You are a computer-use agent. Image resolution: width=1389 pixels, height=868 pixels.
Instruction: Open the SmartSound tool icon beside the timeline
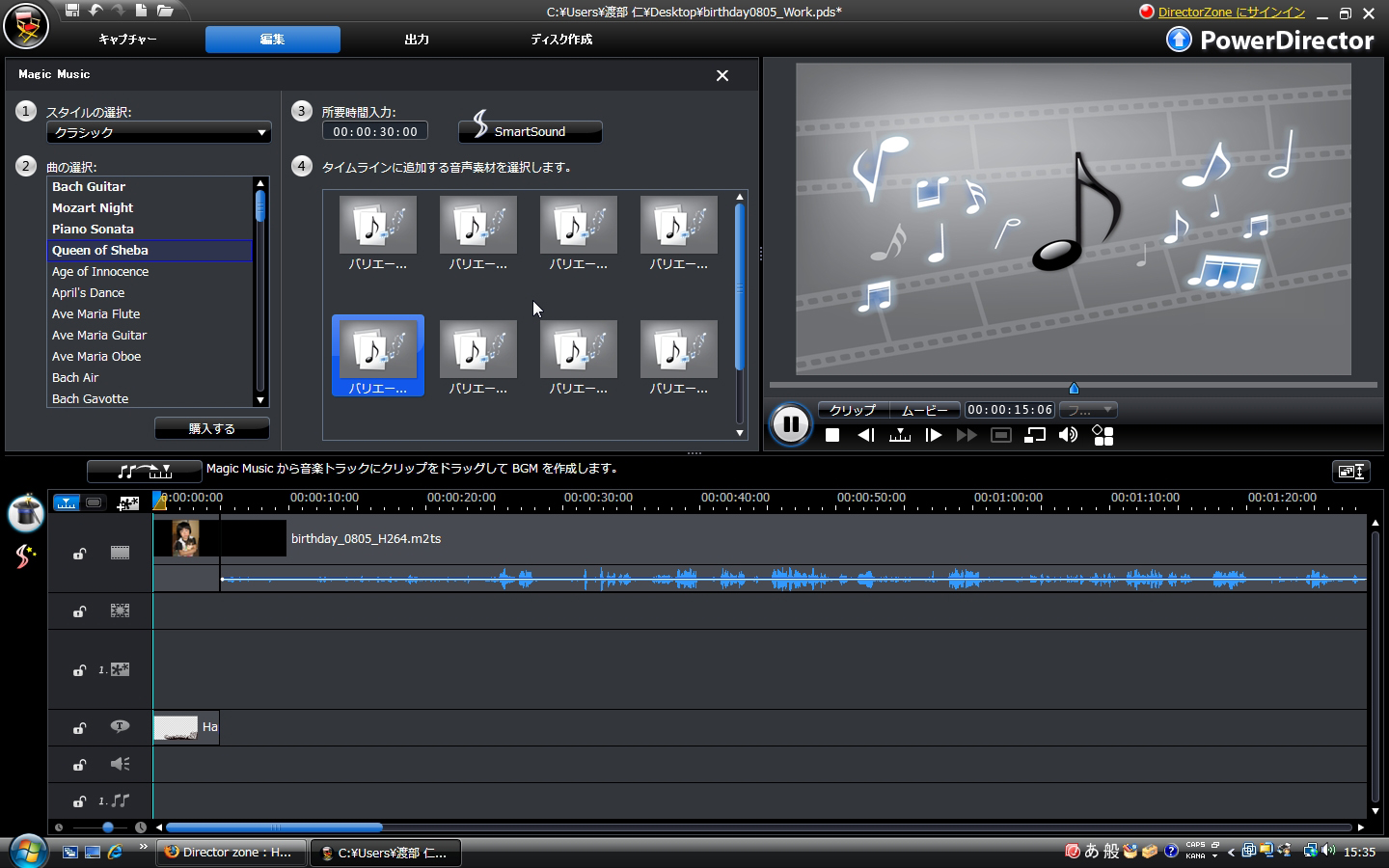25,556
